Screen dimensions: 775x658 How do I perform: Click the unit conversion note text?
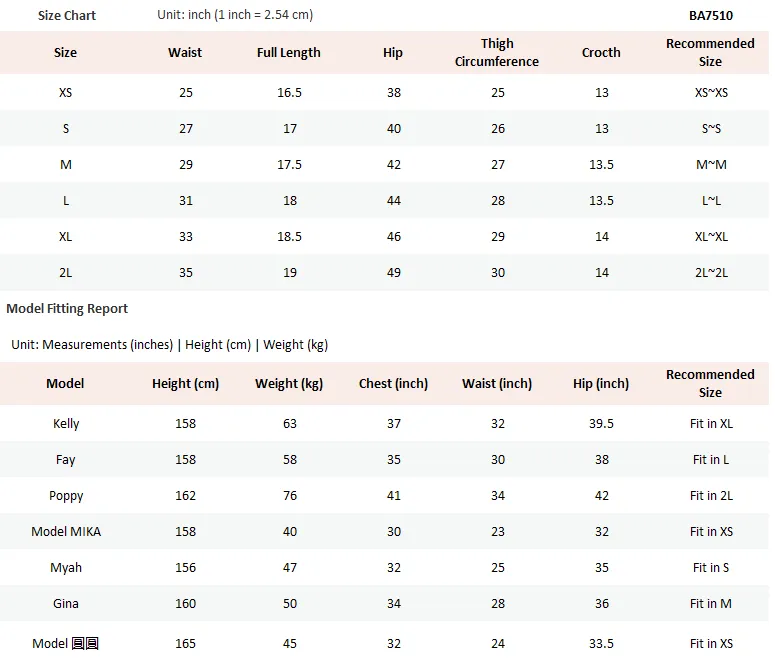[x=235, y=15]
